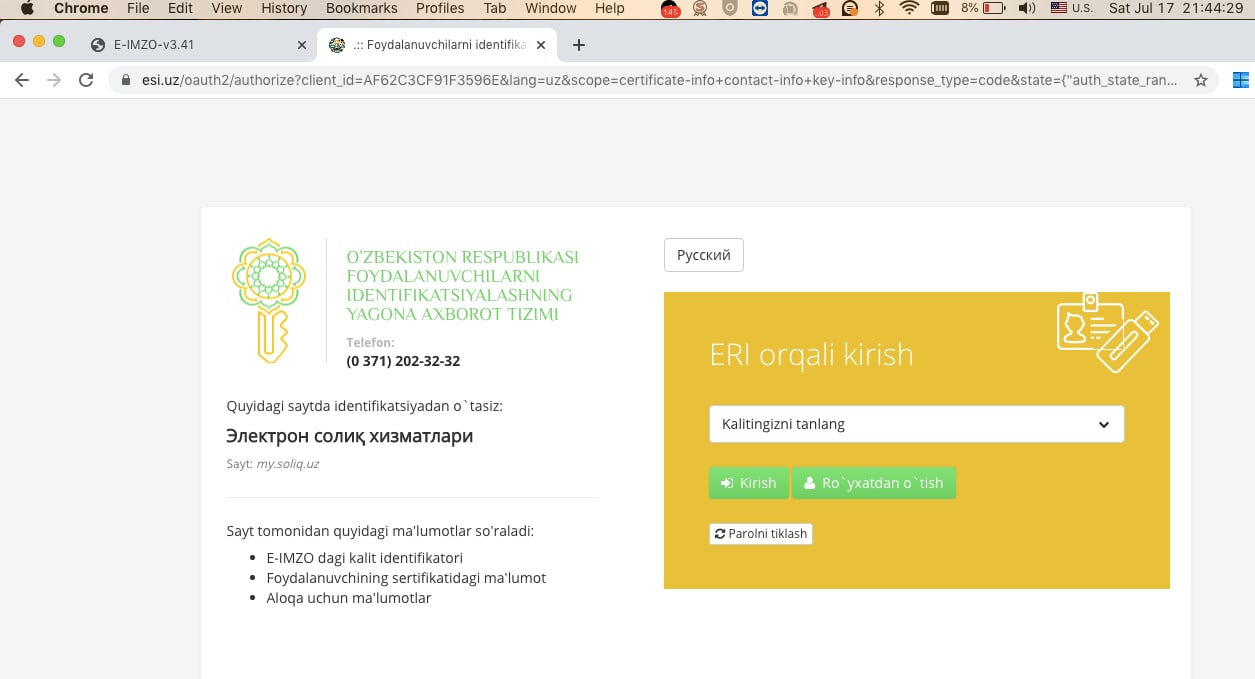
Task: Click the headphones menu bar icon
Action: pos(790,8)
